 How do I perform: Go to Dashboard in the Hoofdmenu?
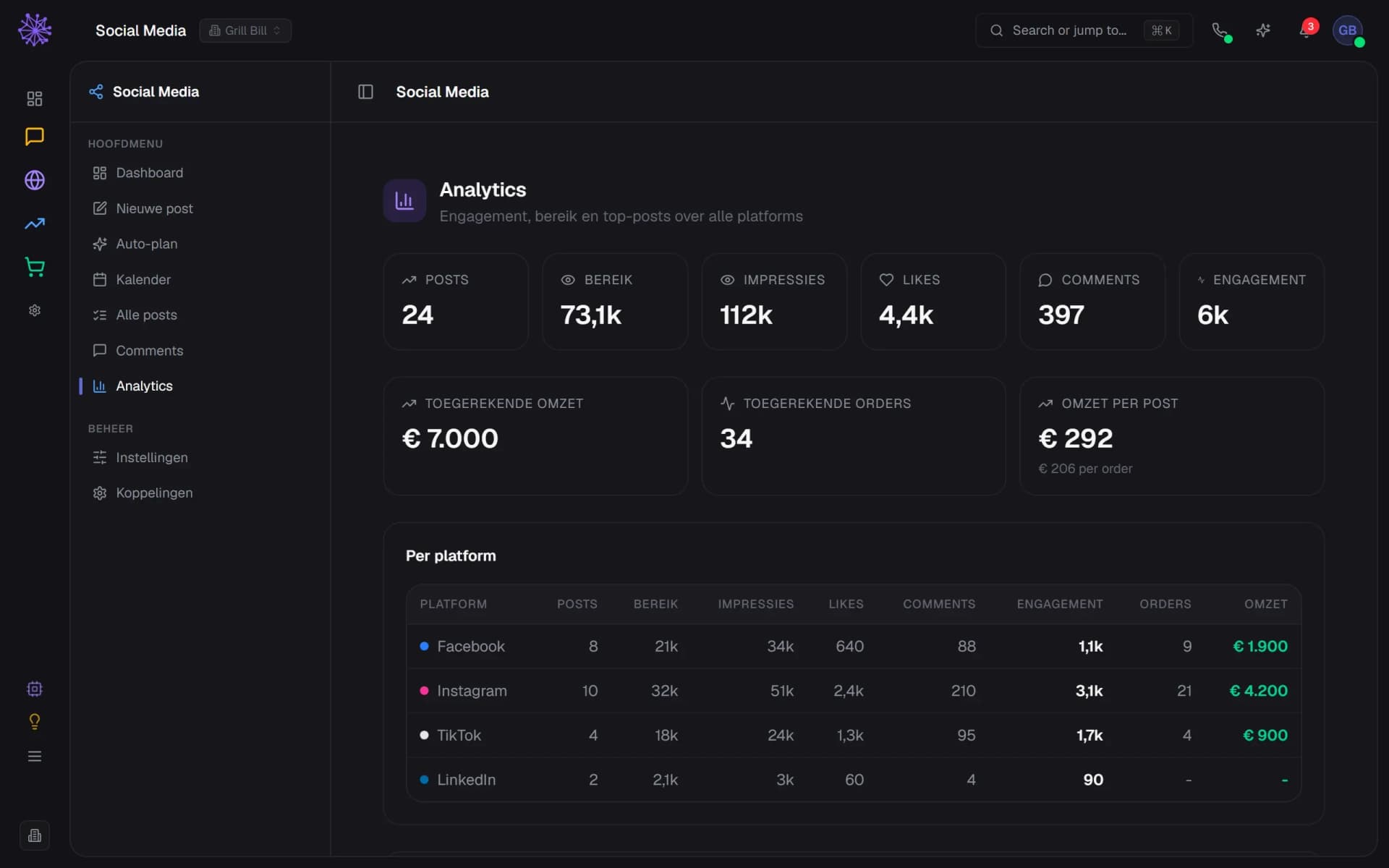click(x=200, y=173)
